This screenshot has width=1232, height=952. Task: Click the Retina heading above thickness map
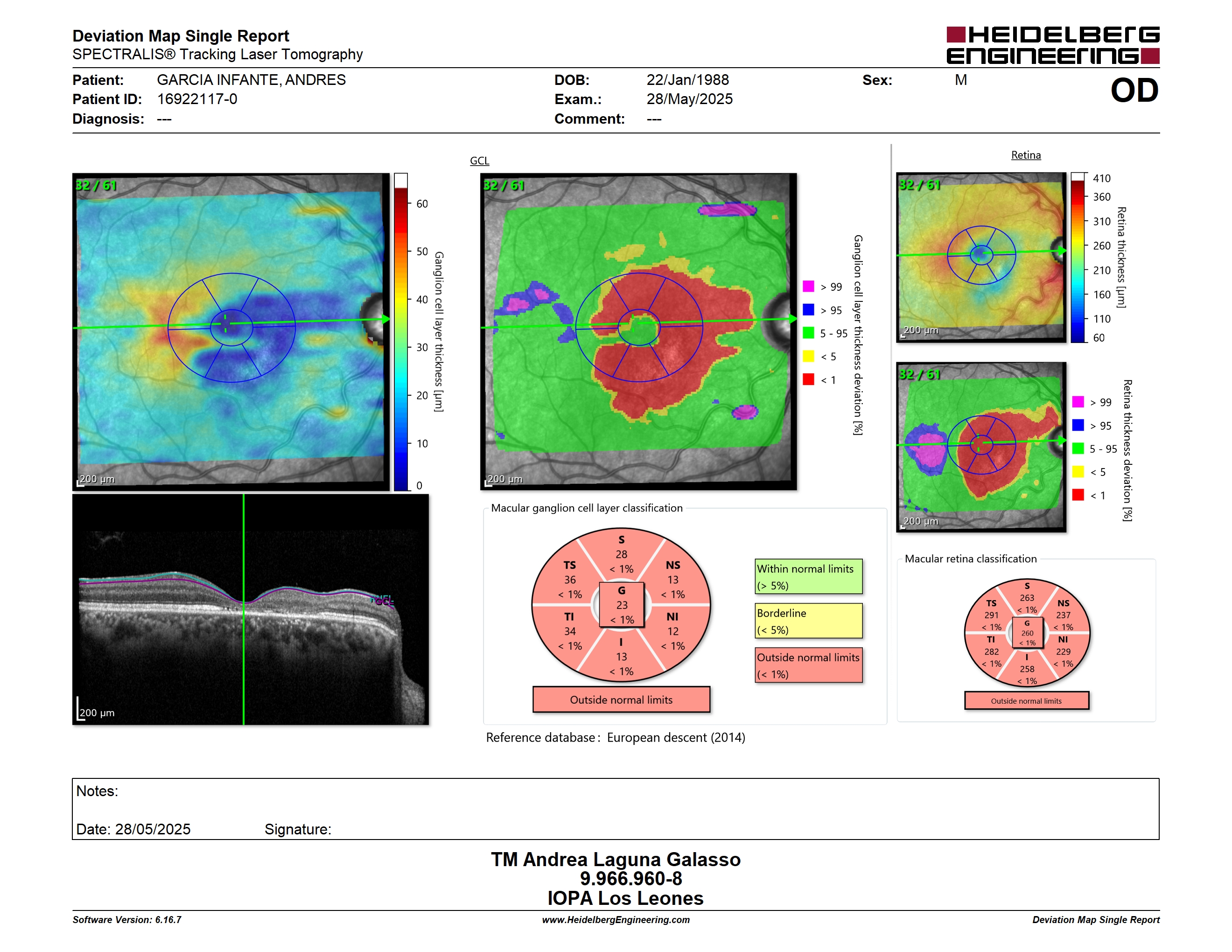(1026, 155)
